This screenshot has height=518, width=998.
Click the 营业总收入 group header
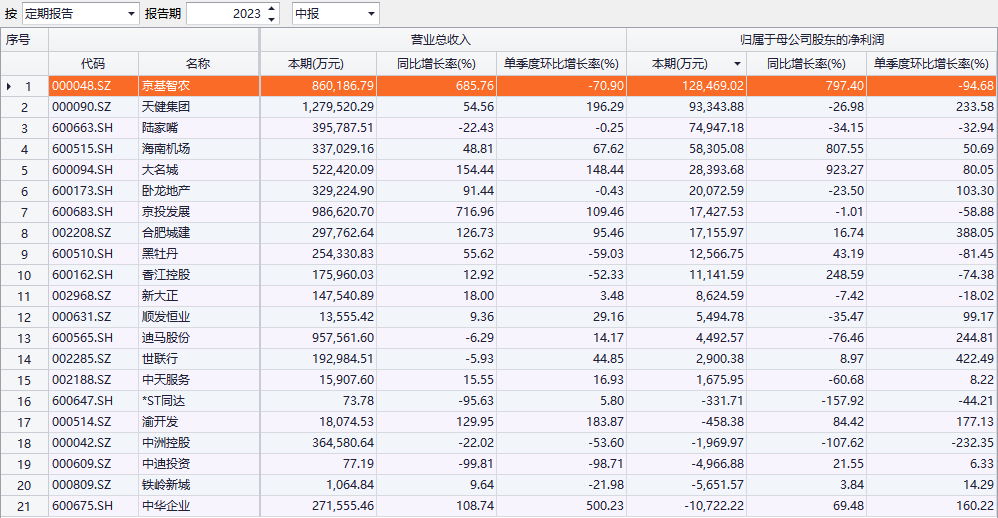point(442,40)
